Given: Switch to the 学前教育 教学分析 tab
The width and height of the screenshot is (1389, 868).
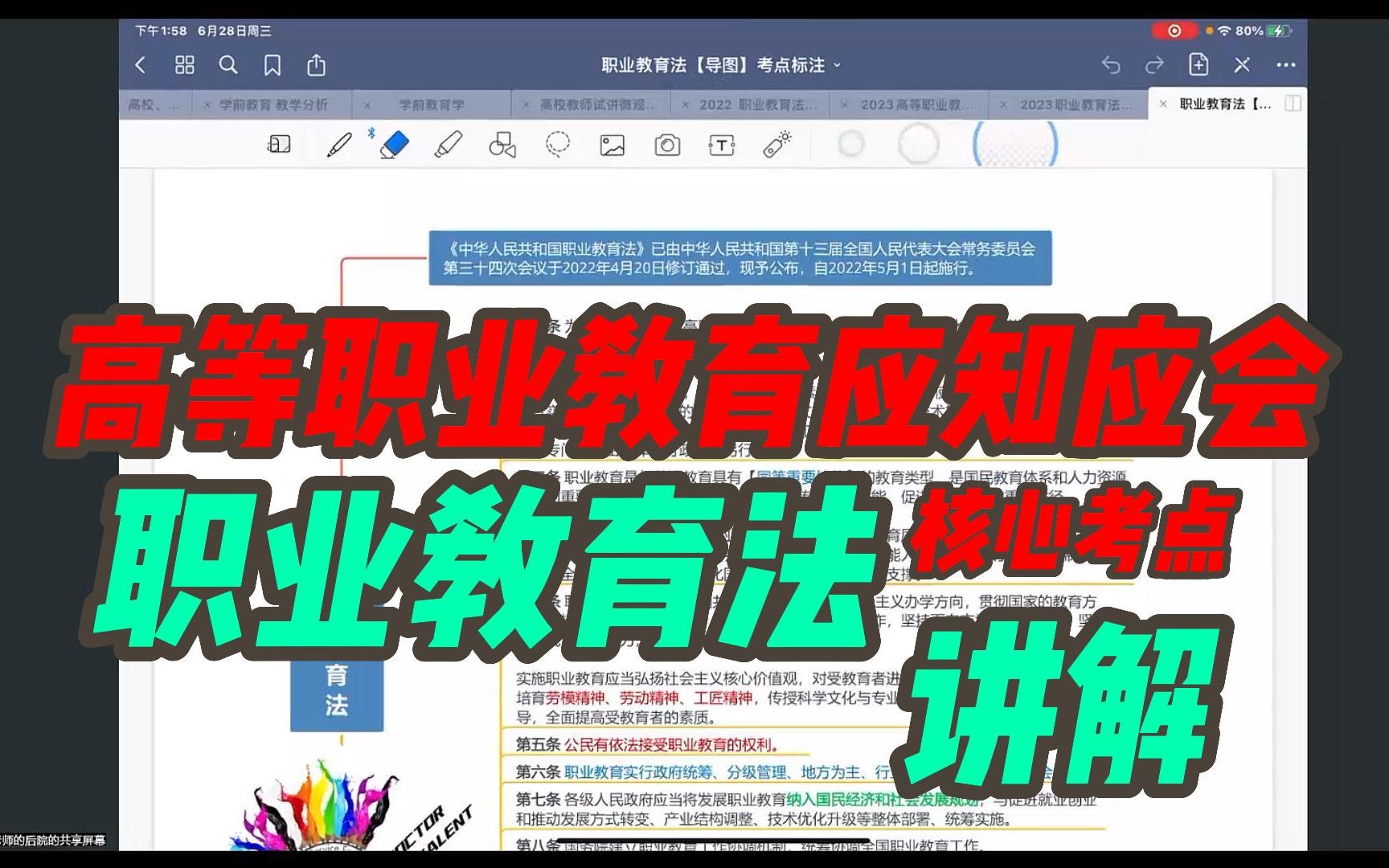Looking at the screenshot, I should pos(273,104).
